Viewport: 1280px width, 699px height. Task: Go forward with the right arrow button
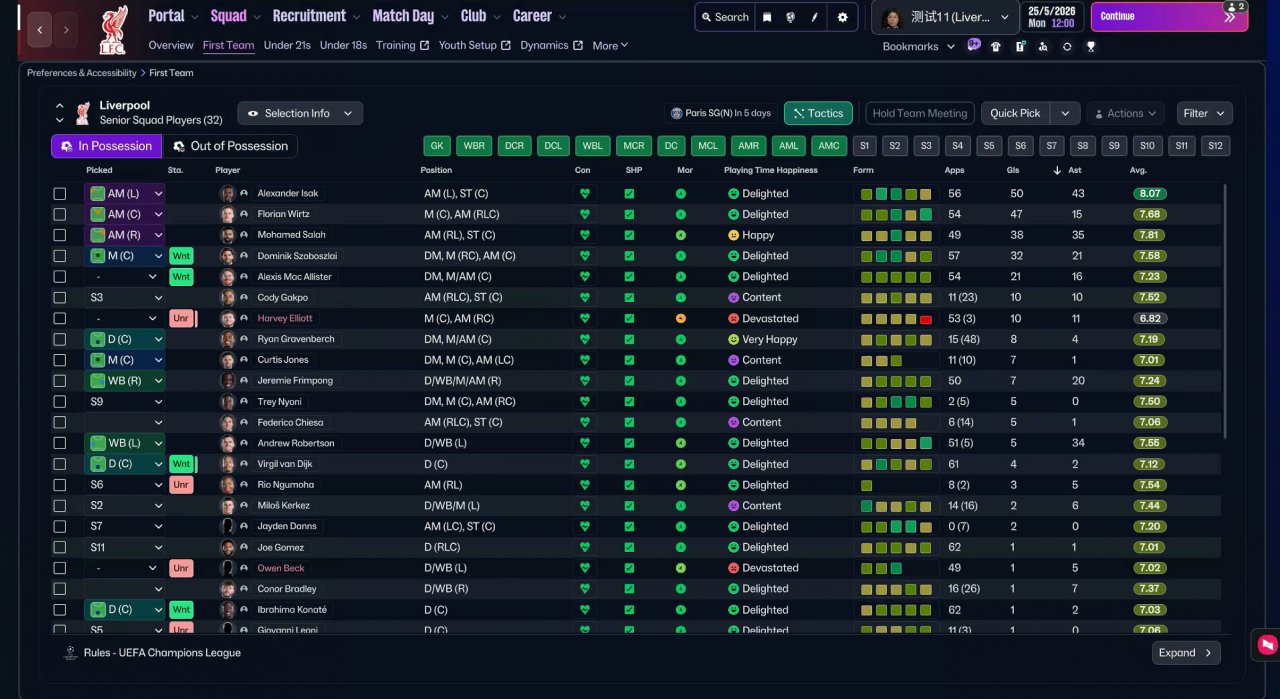point(66,30)
